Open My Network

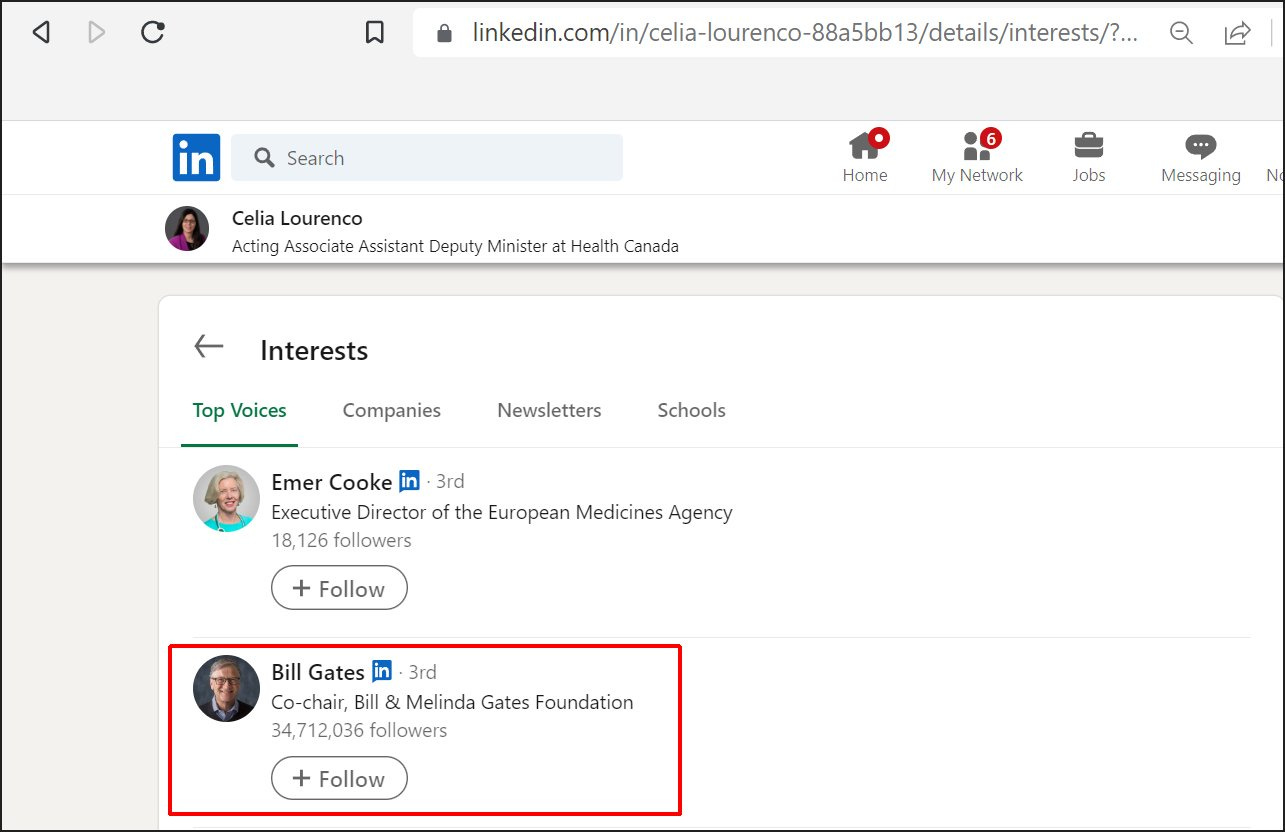[x=977, y=158]
